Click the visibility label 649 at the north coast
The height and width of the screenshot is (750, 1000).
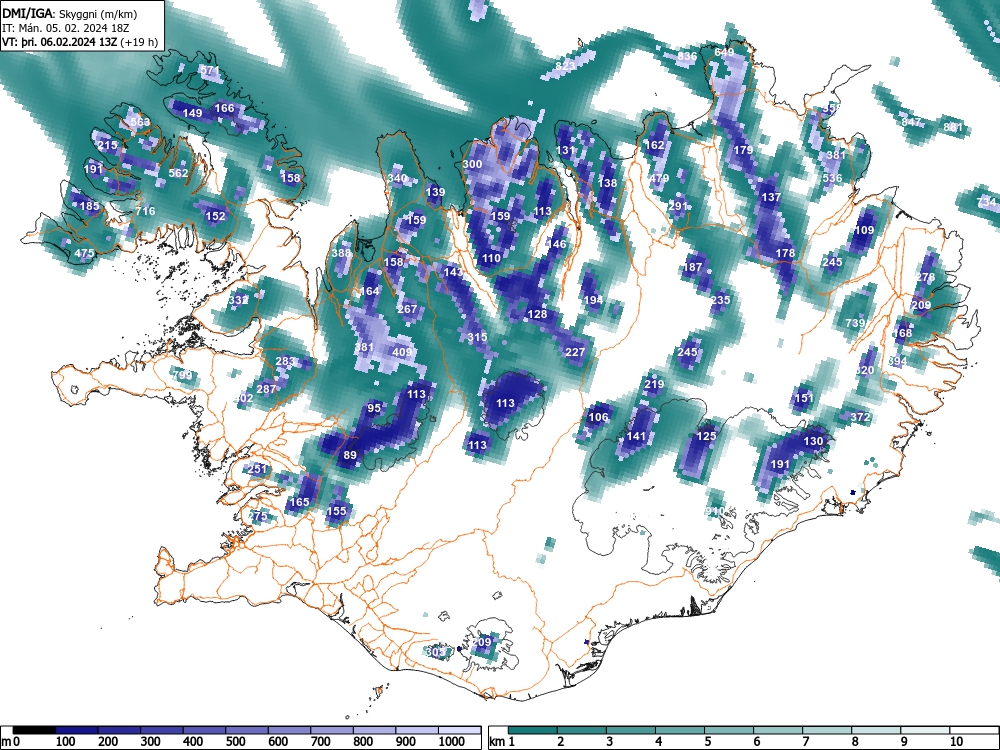coord(724,52)
